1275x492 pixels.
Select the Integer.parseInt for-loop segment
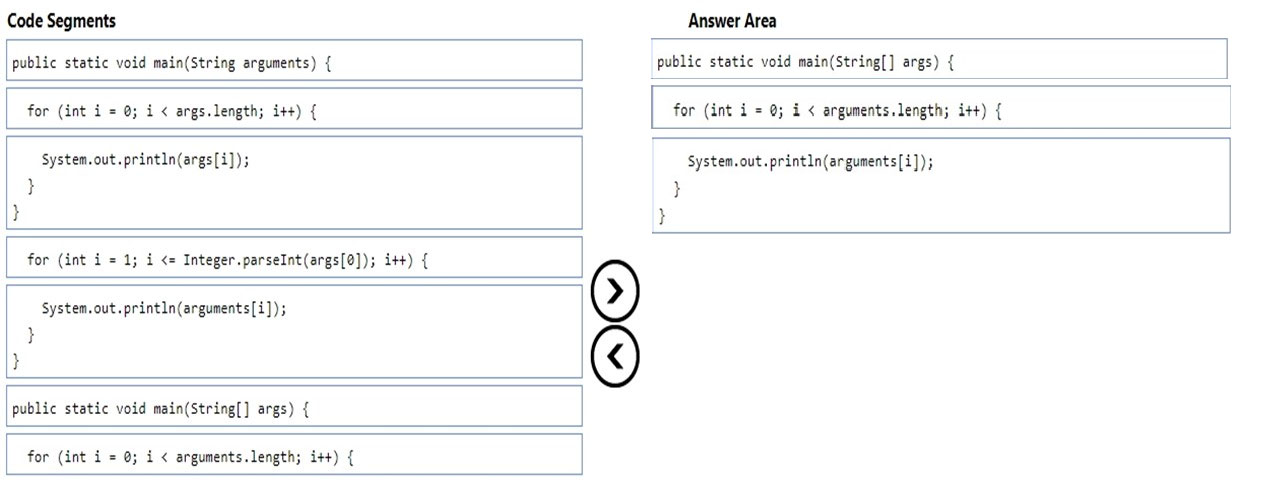tap(294, 258)
